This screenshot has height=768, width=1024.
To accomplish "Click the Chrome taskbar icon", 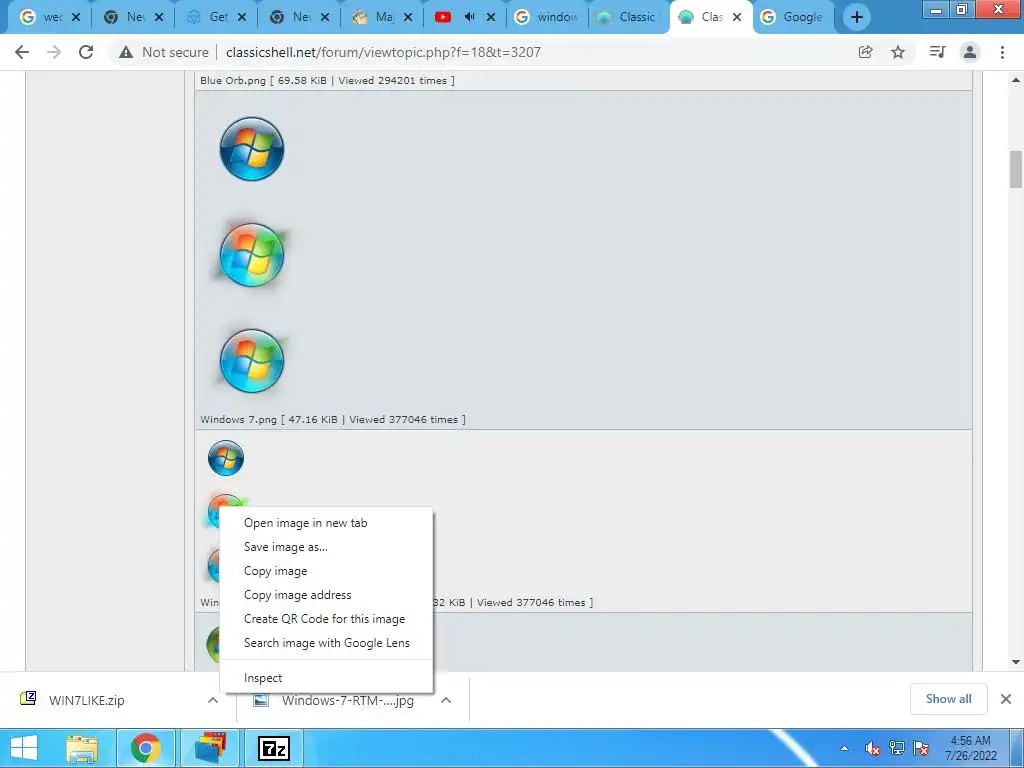I will click(145, 748).
